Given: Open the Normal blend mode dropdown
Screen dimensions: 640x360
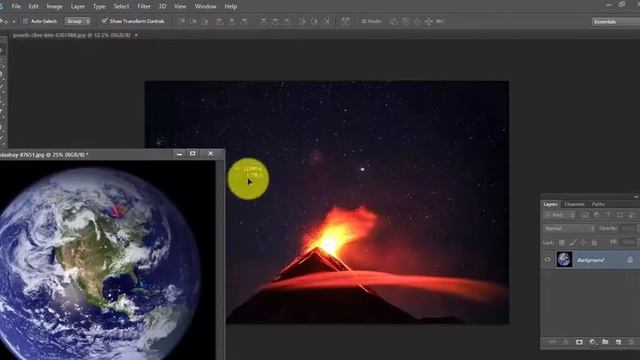Looking at the screenshot, I should [x=569, y=229].
